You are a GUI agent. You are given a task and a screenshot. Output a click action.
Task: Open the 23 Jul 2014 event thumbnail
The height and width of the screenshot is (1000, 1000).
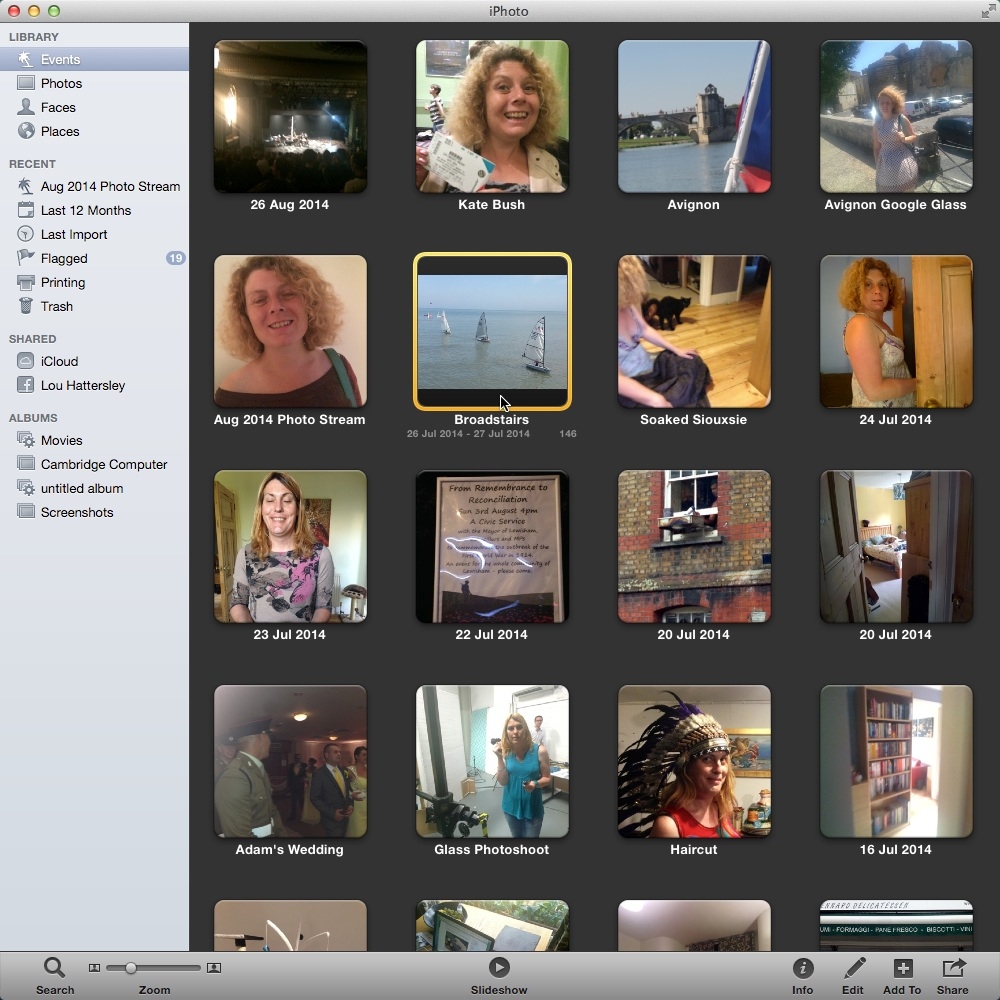click(x=290, y=547)
